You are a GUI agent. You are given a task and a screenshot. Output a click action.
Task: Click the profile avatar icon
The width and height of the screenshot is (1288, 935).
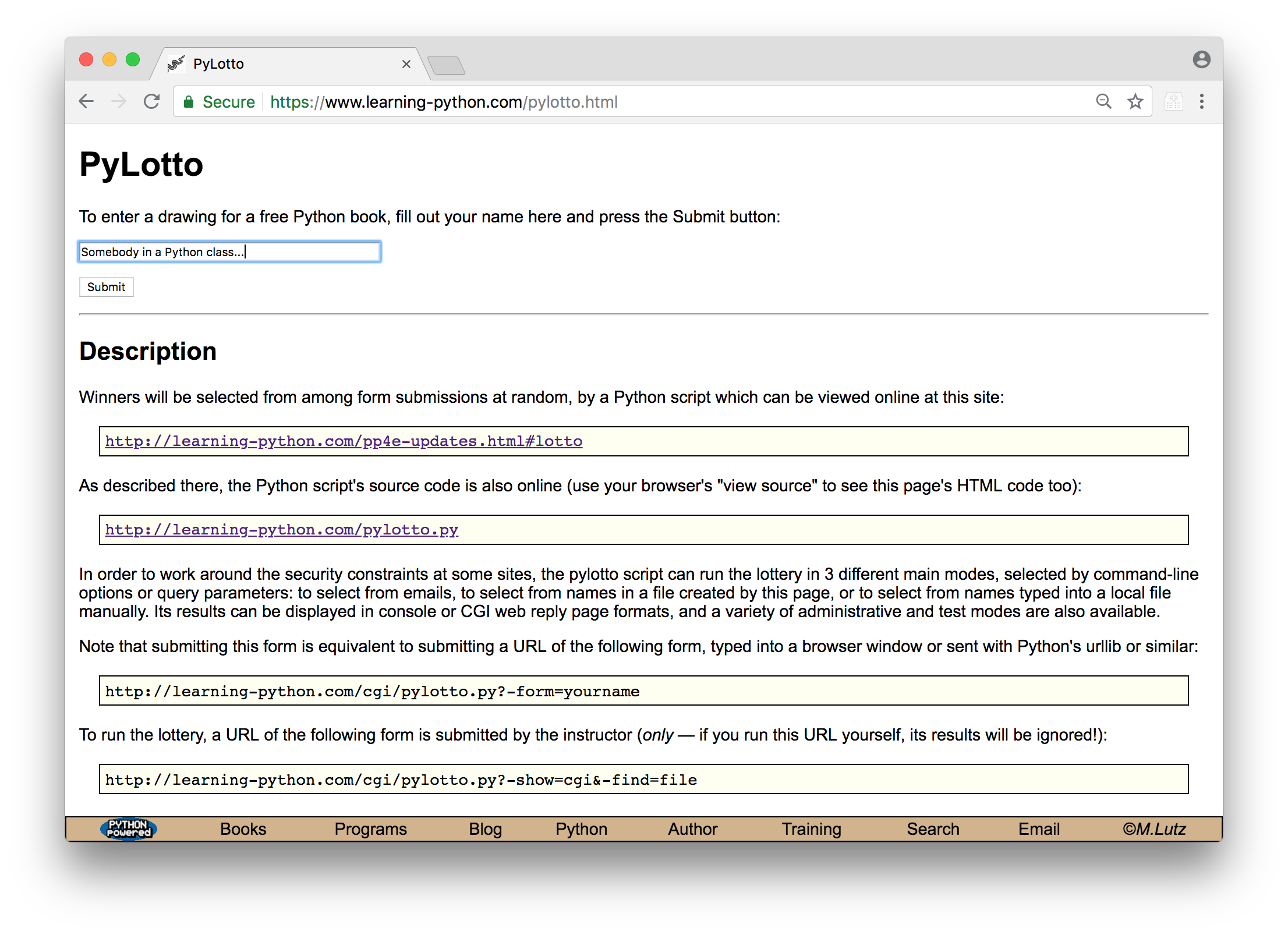[x=1201, y=59]
